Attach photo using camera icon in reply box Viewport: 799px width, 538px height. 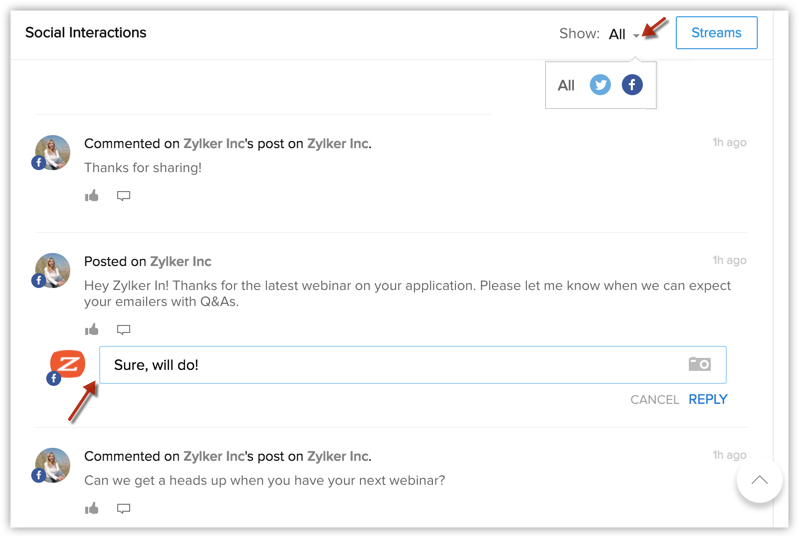tap(699, 365)
